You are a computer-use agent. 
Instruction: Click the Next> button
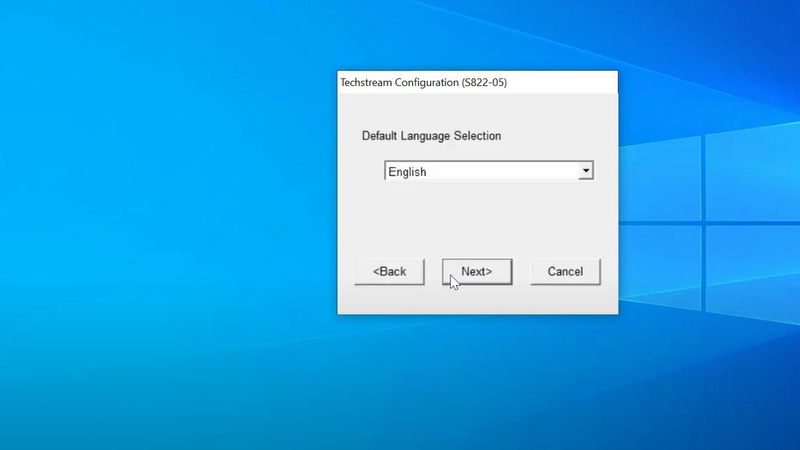tap(476, 272)
